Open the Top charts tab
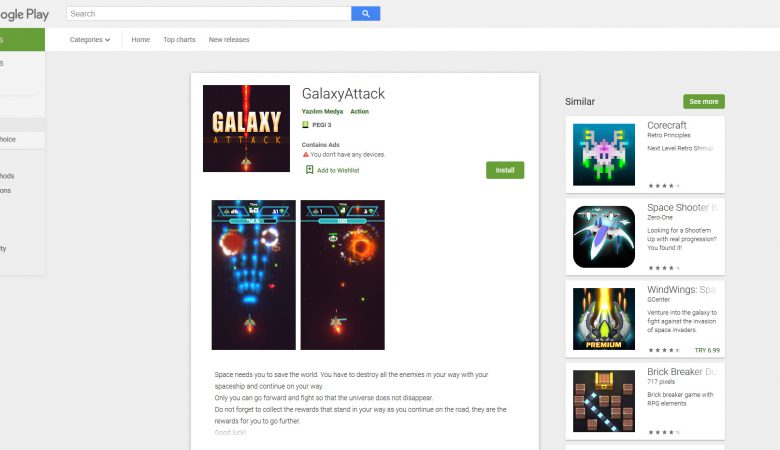Screen dimensions: 780x450 pyautogui.click(x=179, y=40)
